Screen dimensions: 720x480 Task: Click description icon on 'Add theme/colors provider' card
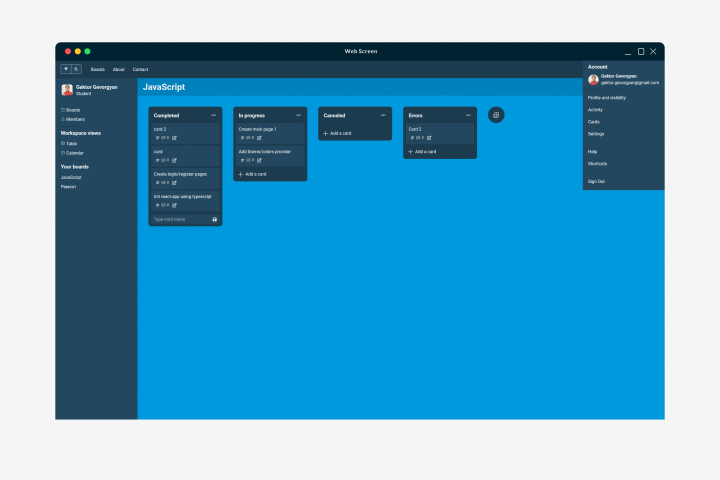tap(242, 160)
